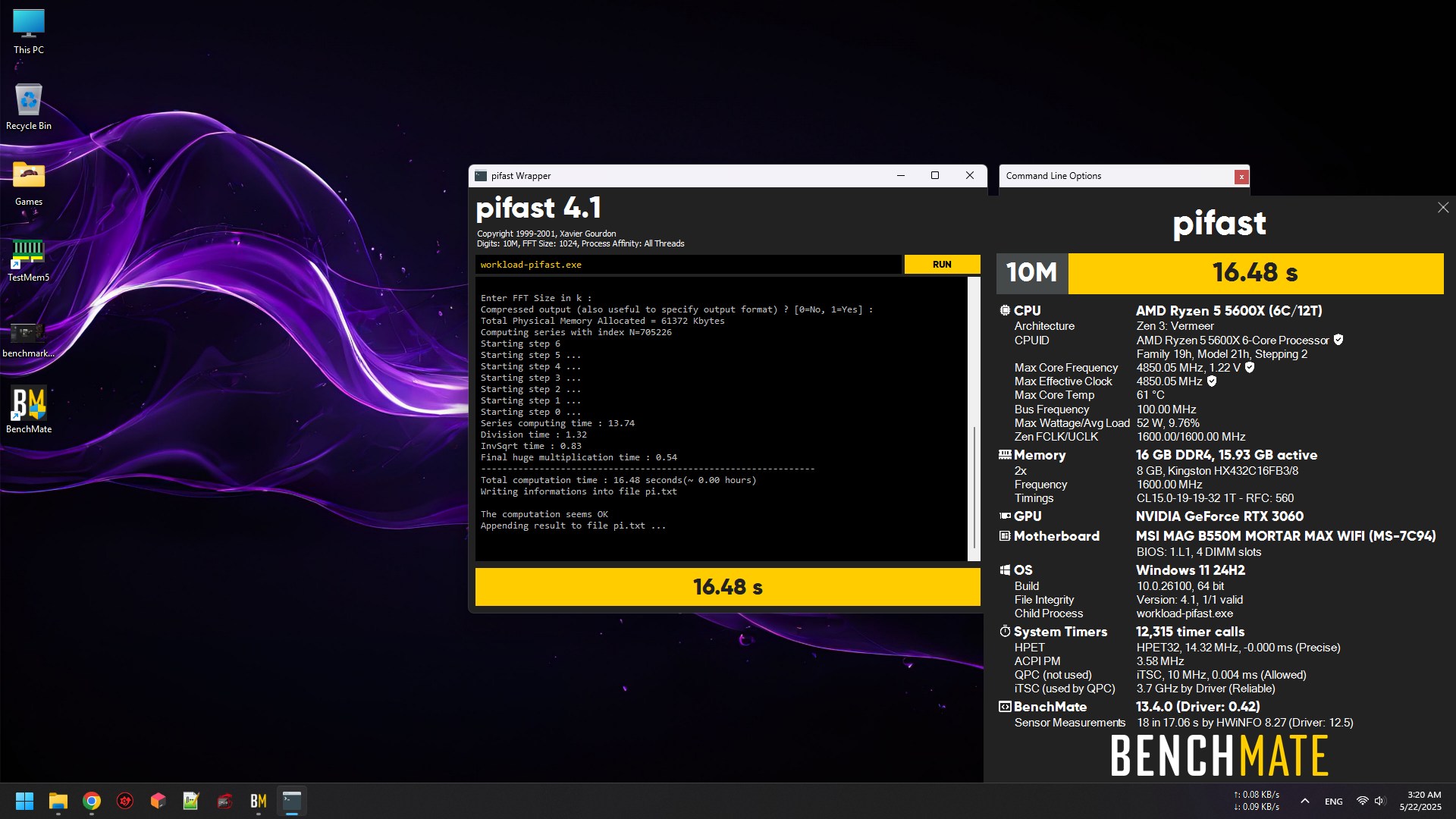Open the red gear updater taskbar icon
The height and width of the screenshot is (819, 1456).
pos(125,801)
